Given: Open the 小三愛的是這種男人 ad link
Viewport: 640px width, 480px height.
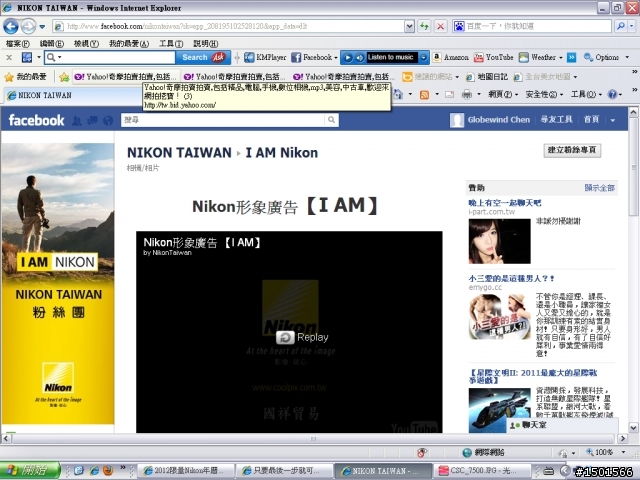Looking at the screenshot, I should [x=511, y=278].
